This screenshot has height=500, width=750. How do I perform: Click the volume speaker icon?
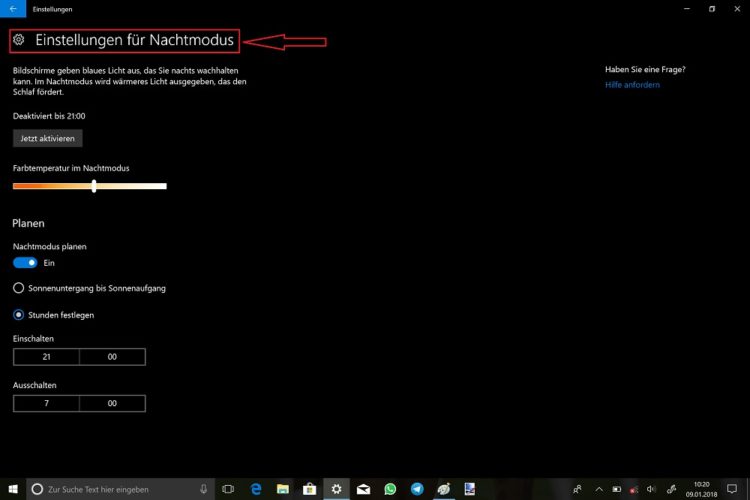click(x=651, y=489)
